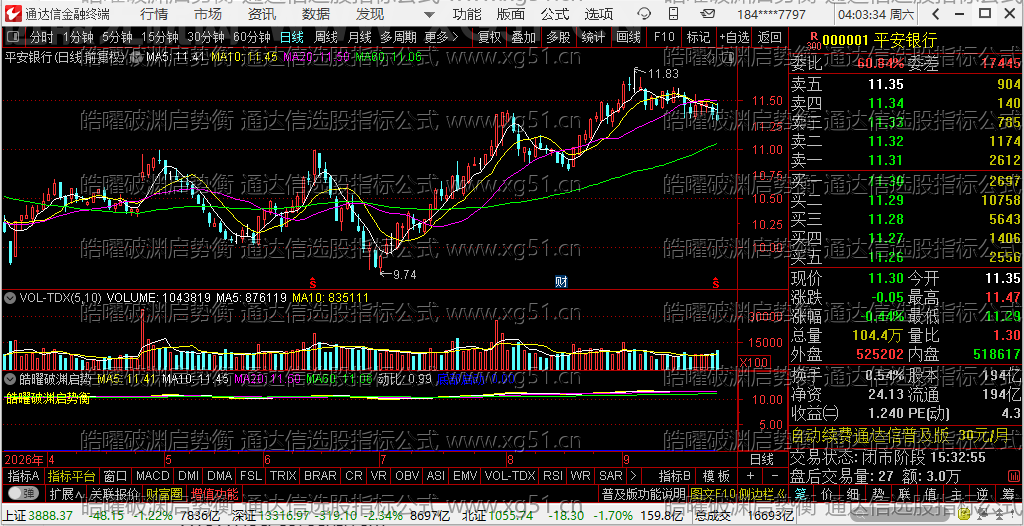Select the 笔 tab icon
Viewport: 1024px width, 526px height.
(802, 493)
